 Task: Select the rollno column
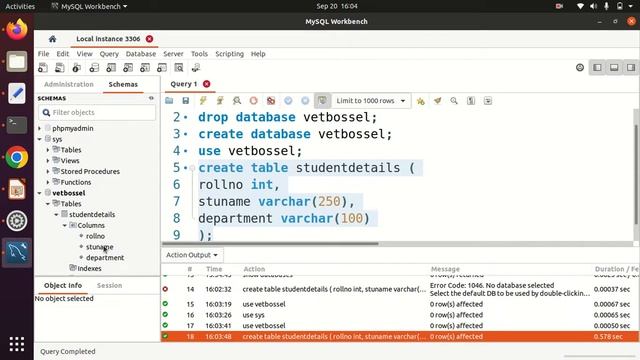(95, 236)
